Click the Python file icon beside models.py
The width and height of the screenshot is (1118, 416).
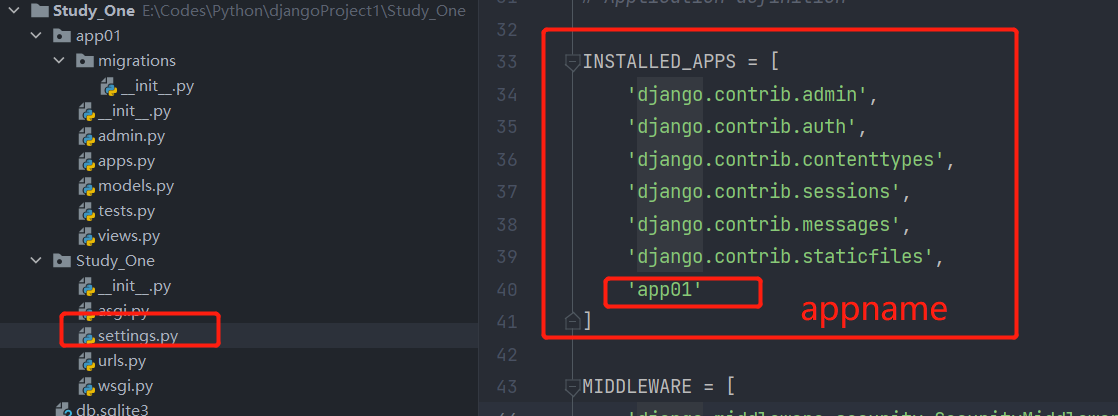coord(86,186)
